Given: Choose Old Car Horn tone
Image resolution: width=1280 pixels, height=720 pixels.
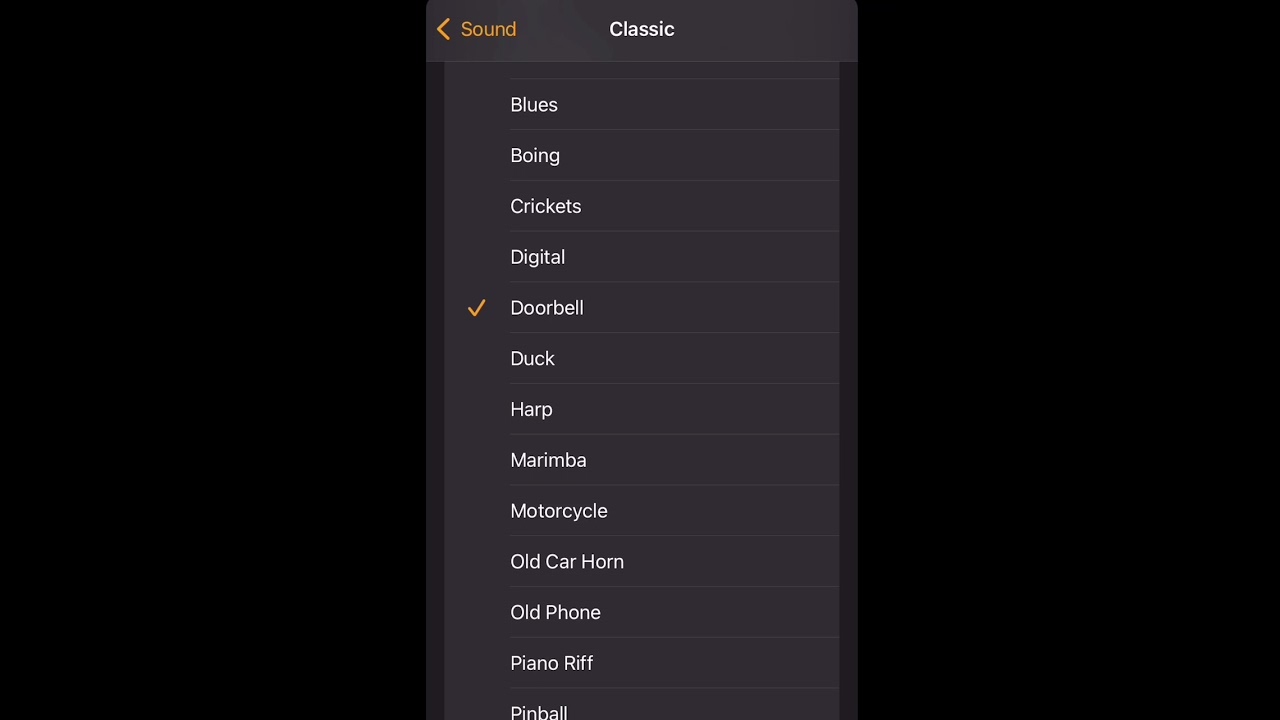Looking at the screenshot, I should pos(567,562).
